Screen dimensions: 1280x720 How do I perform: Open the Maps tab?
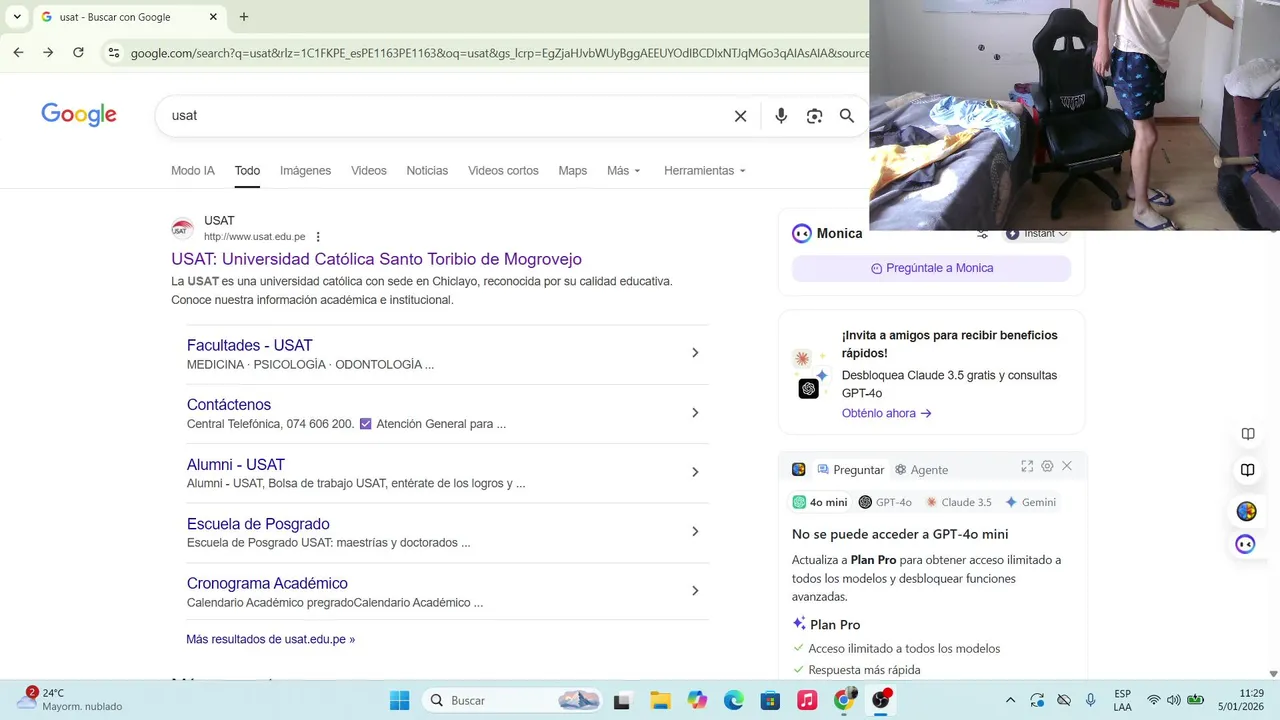pyautogui.click(x=572, y=171)
